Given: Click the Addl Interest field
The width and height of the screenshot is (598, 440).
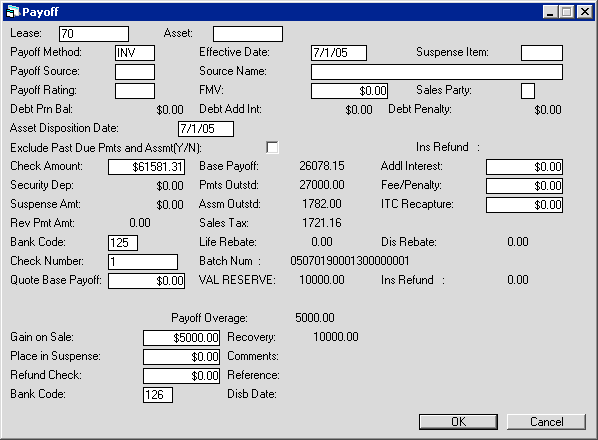Looking at the screenshot, I should (x=524, y=167).
